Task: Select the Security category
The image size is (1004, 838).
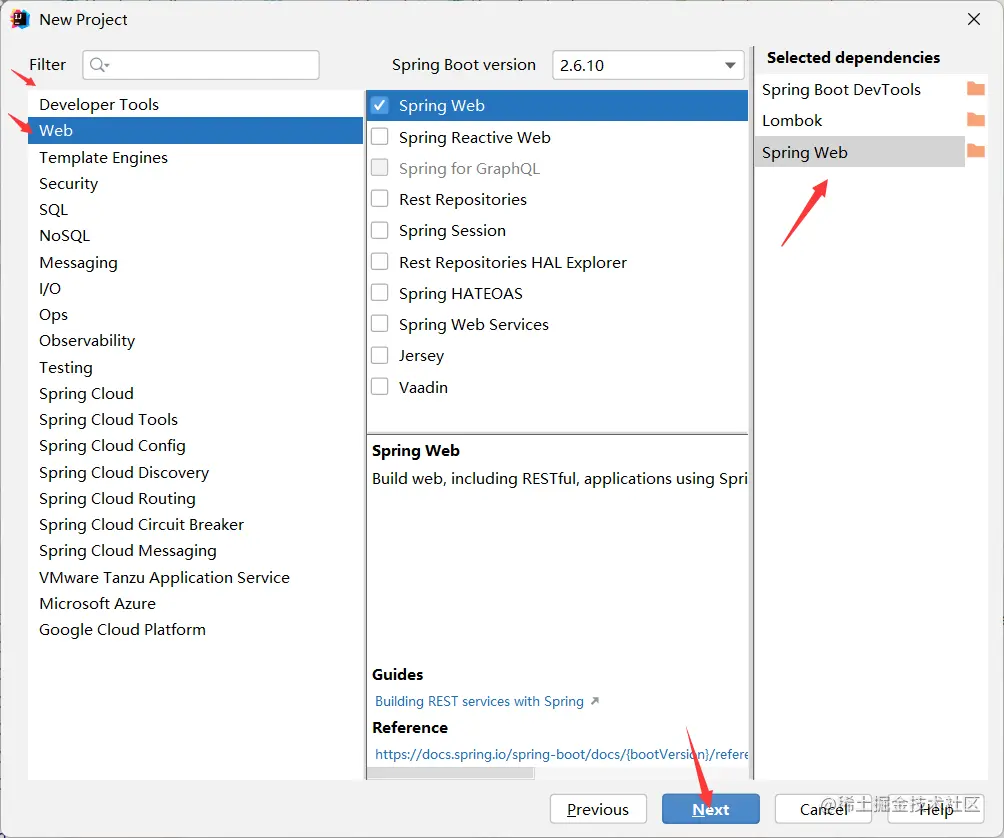Action: click(195, 184)
